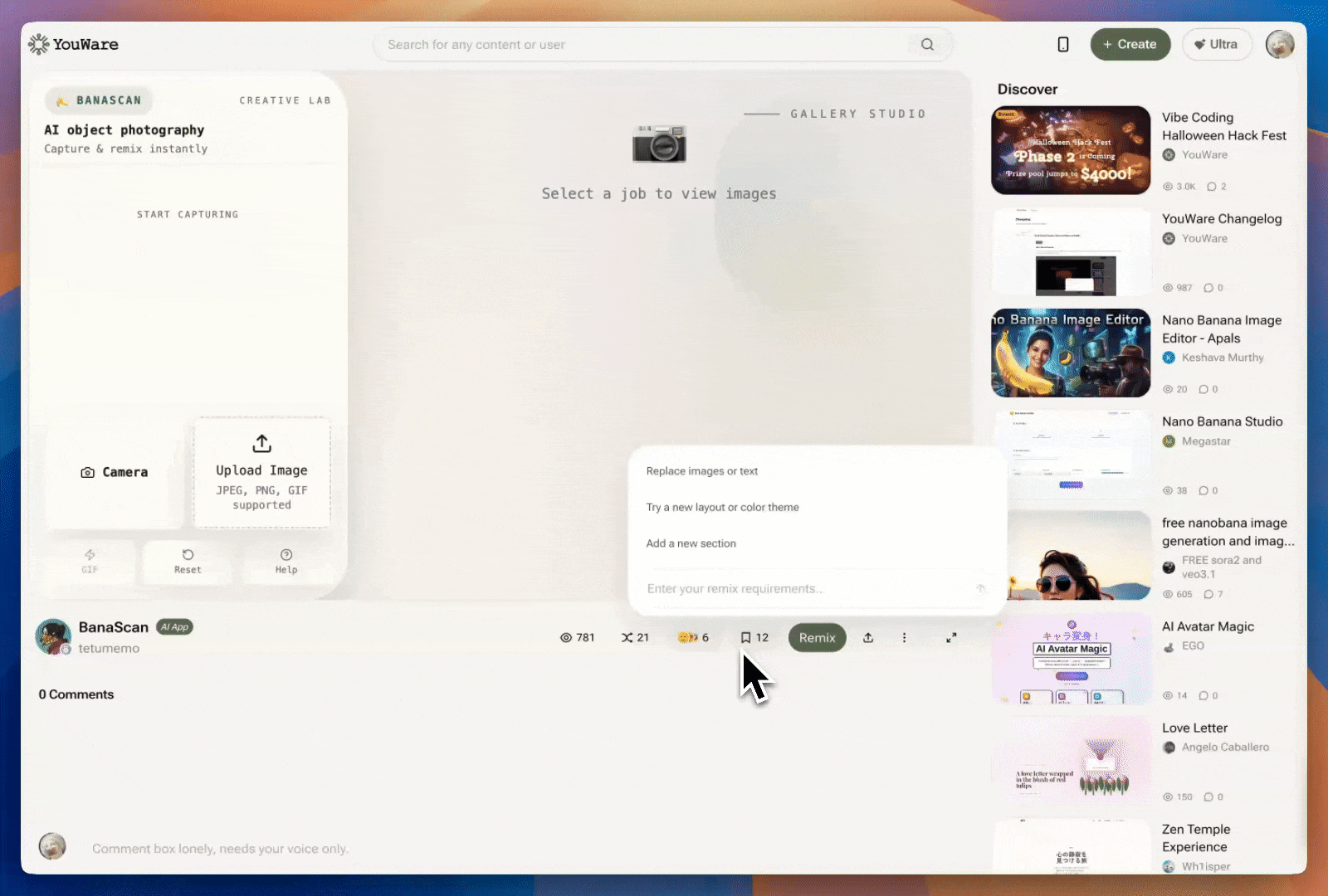1328x896 pixels.
Task: Select Add a new section suggestion
Action: tap(691, 543)
